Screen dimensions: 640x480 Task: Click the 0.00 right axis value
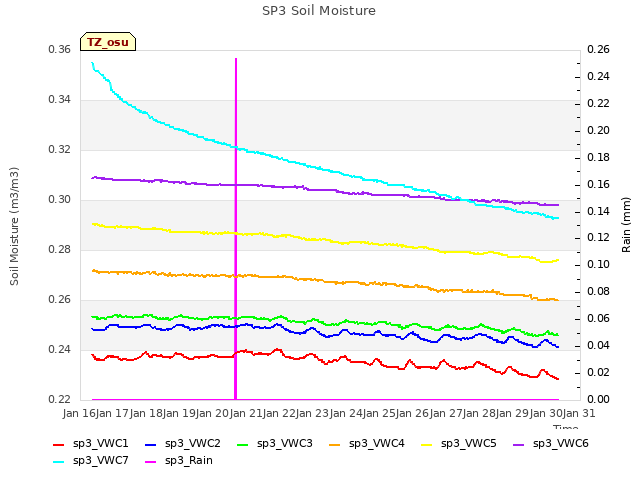tap(598, 400)
